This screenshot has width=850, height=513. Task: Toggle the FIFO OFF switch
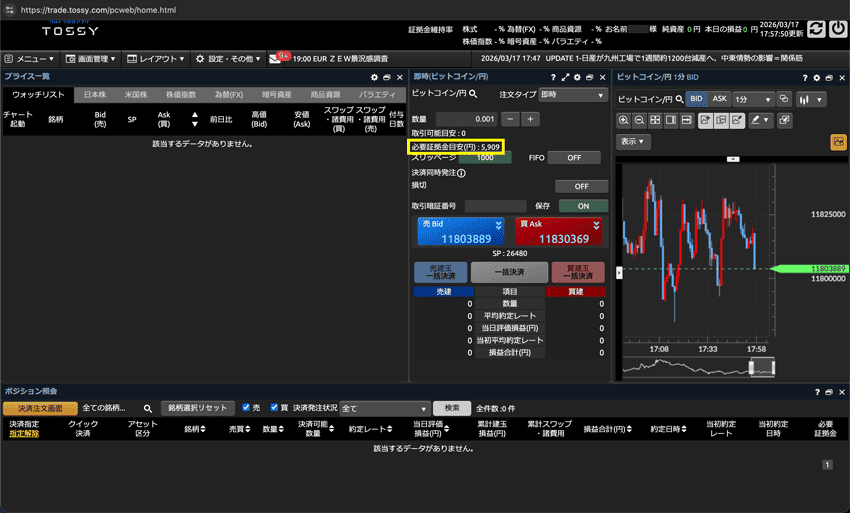[574, 158]
